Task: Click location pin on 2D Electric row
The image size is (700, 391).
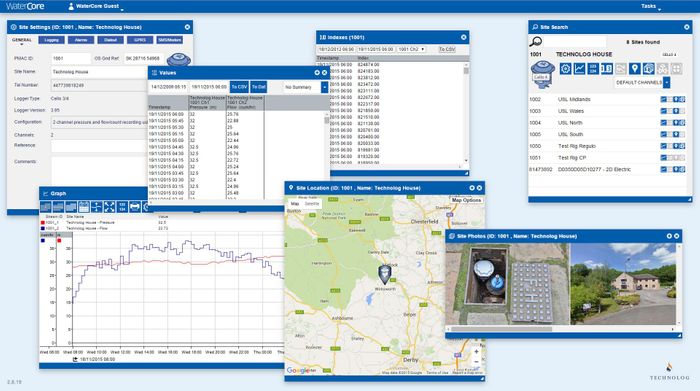Action: 676,169
